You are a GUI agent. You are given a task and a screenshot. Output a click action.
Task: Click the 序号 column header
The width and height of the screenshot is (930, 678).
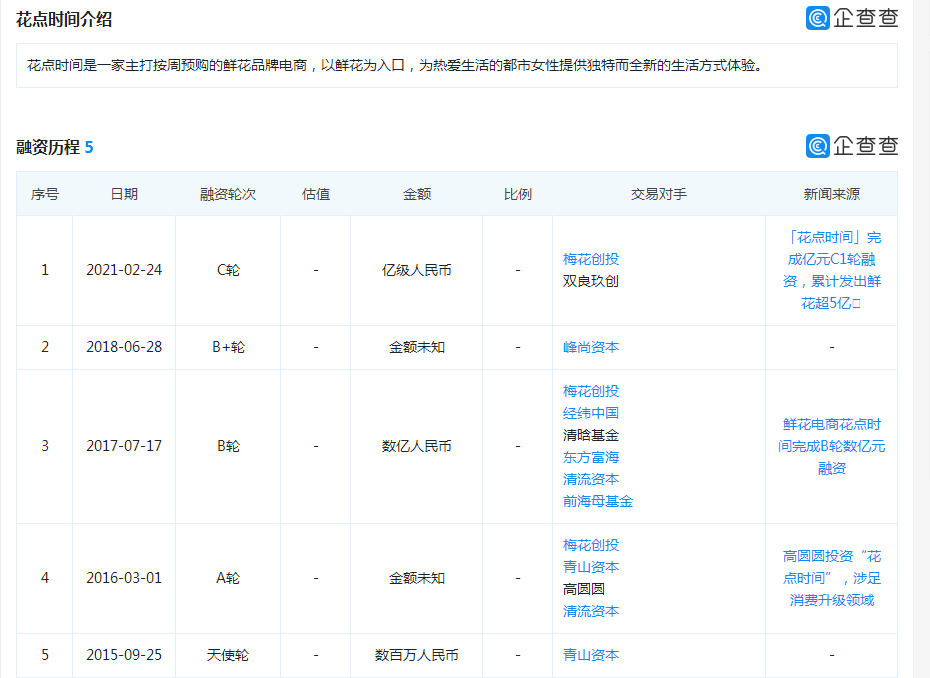44,194
